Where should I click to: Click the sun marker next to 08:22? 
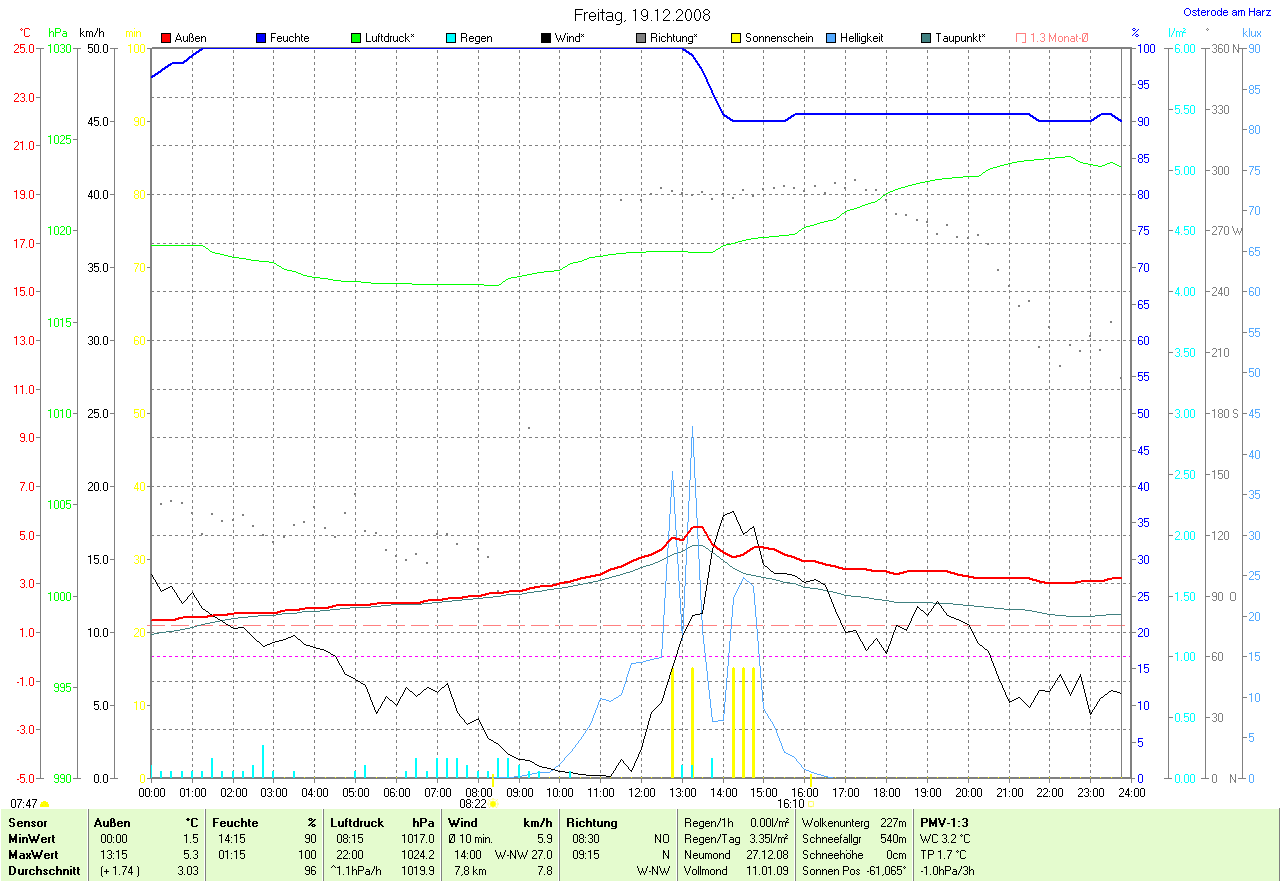click(493, 803)
